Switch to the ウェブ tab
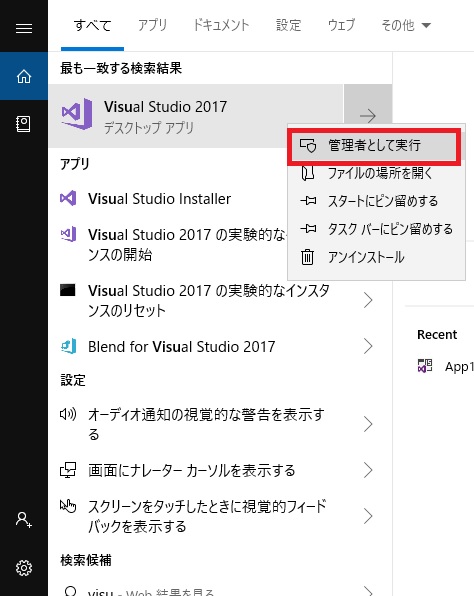The width and height of the screenshot is (474, 596). coord(341,25)
